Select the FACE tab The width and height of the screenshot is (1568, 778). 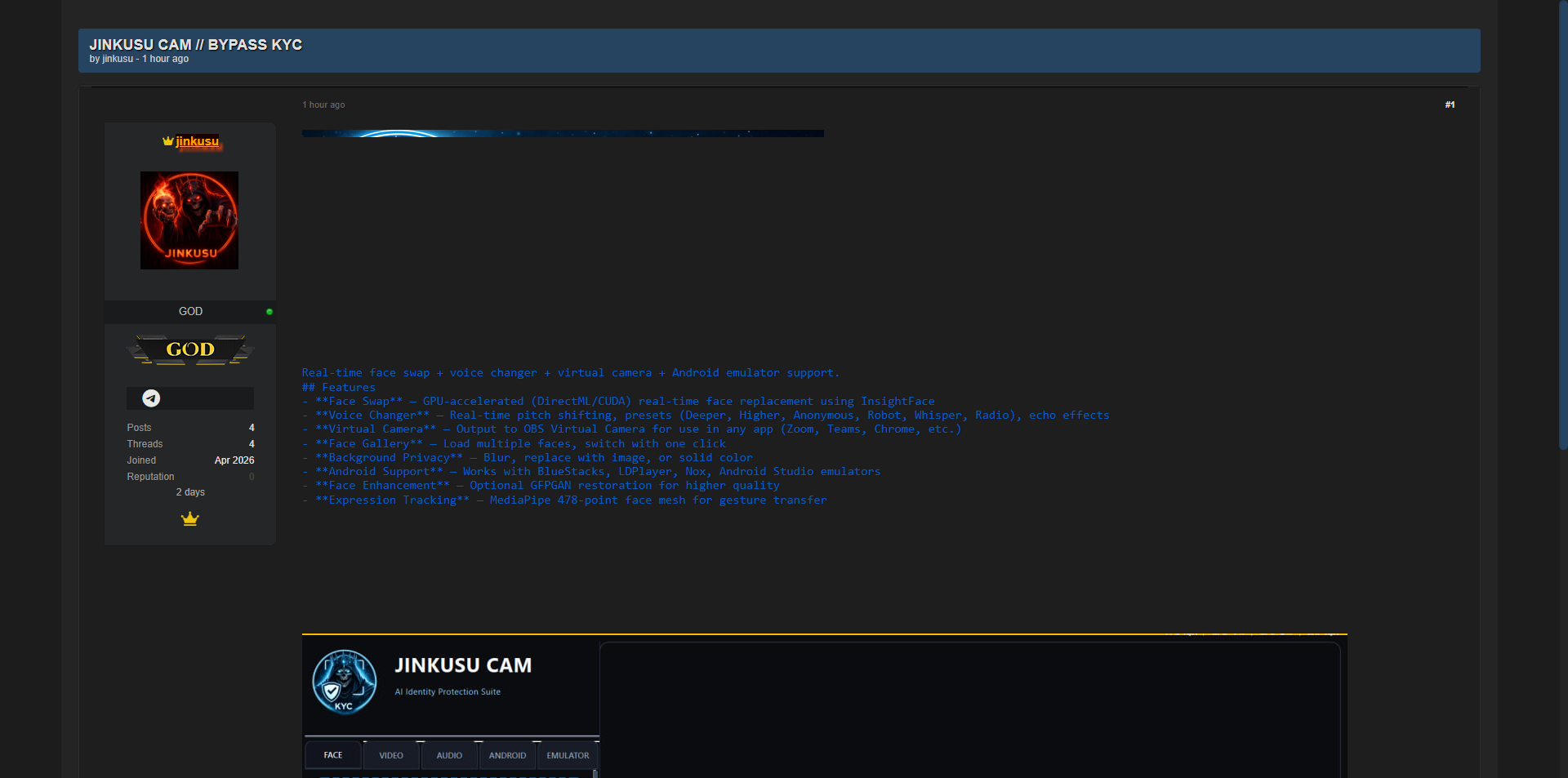tap(333, 755)
